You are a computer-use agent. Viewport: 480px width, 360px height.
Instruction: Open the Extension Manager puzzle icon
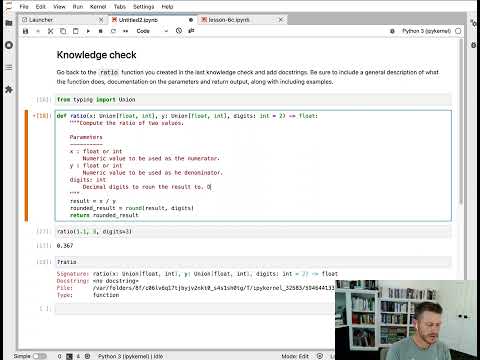pos(9,89)
